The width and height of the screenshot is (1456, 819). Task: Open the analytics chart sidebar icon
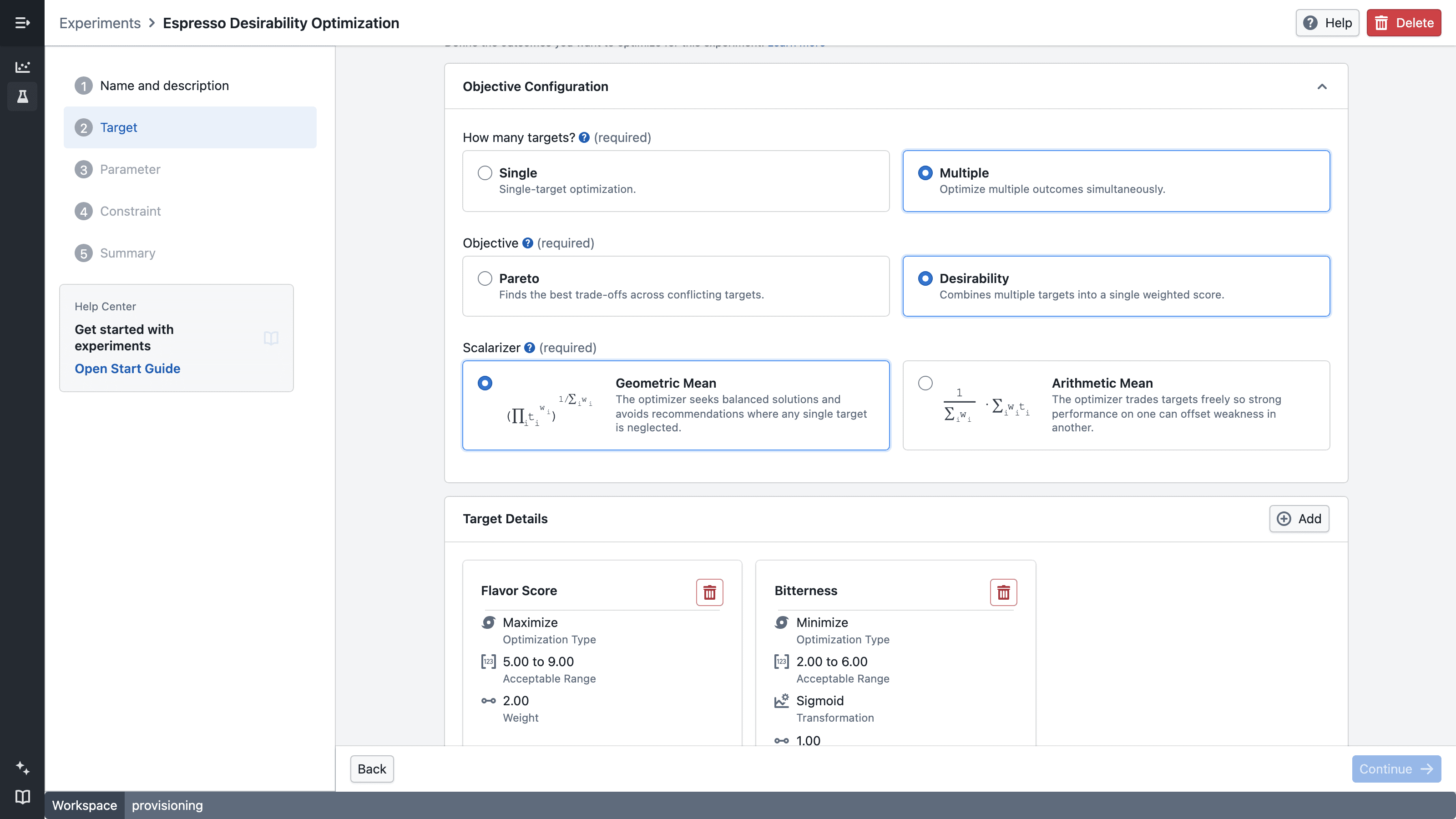click(22, 67)
